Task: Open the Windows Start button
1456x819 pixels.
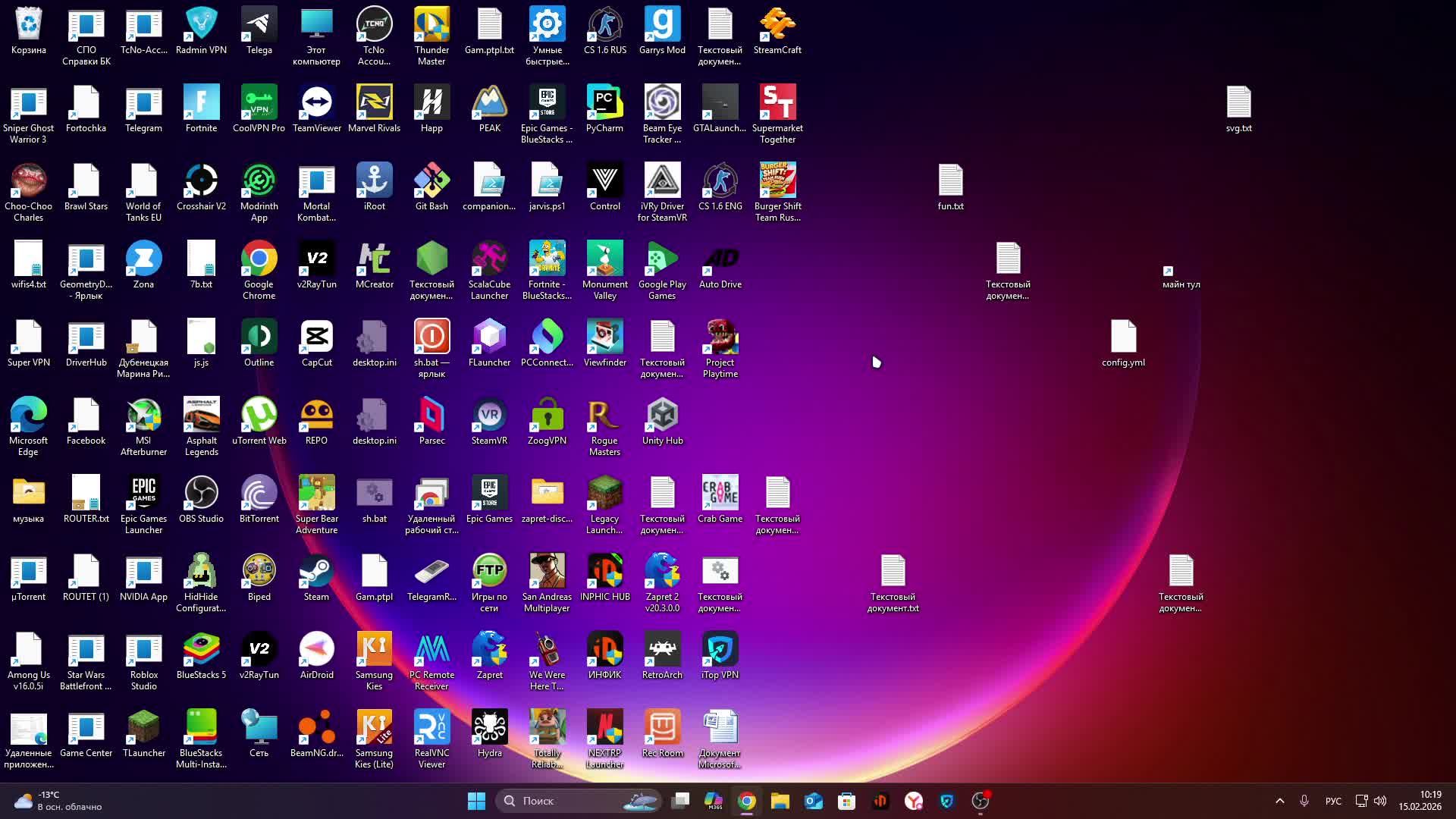Action: (476, 801)
